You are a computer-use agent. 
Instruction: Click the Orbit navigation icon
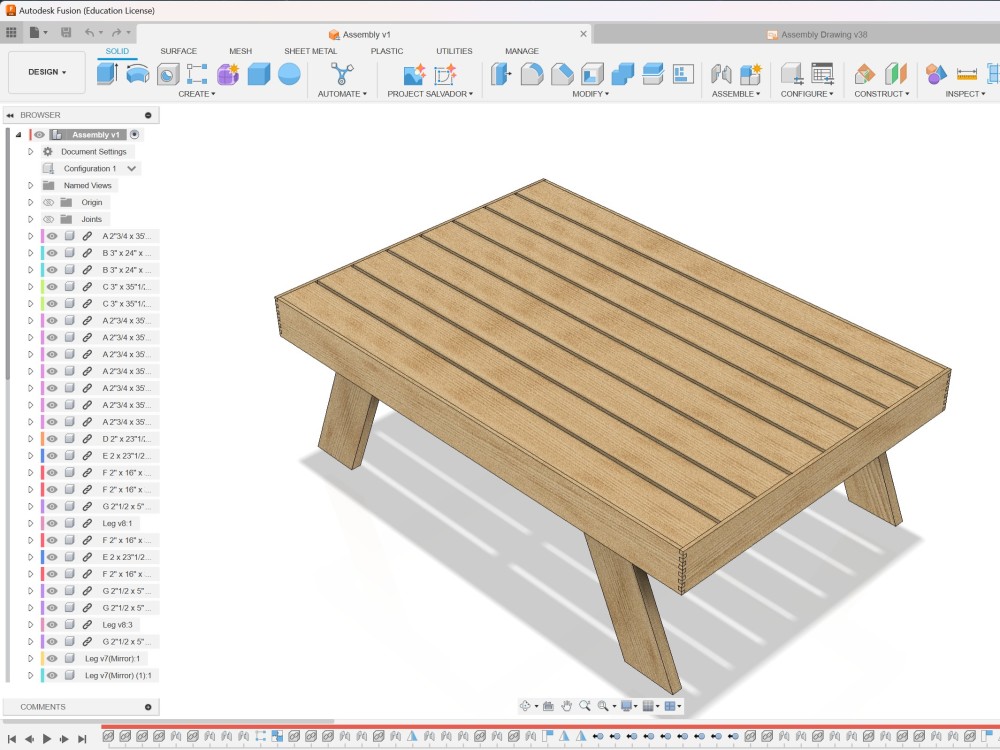click(x=525, y=706)
